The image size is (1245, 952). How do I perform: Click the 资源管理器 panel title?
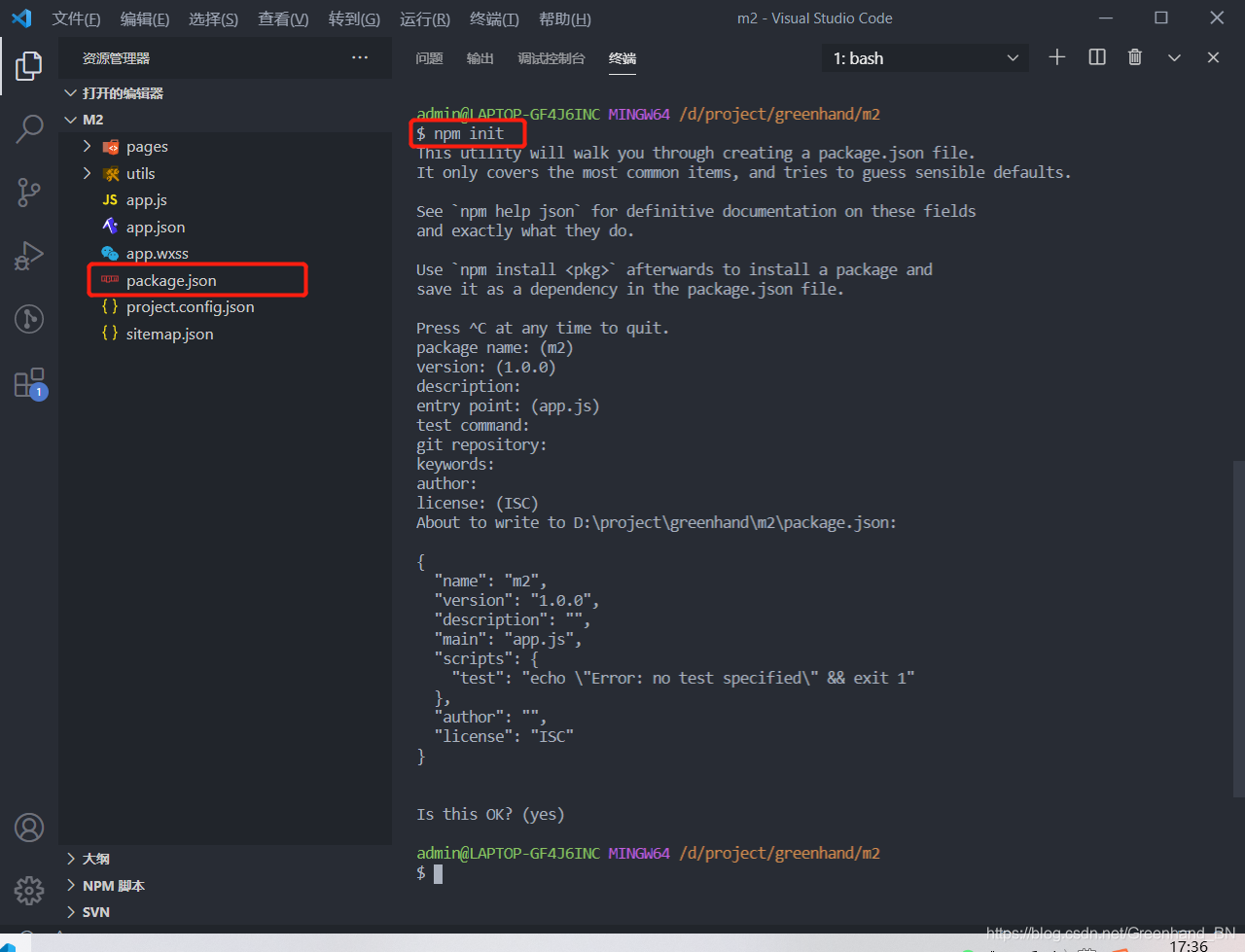pos(116,58)
